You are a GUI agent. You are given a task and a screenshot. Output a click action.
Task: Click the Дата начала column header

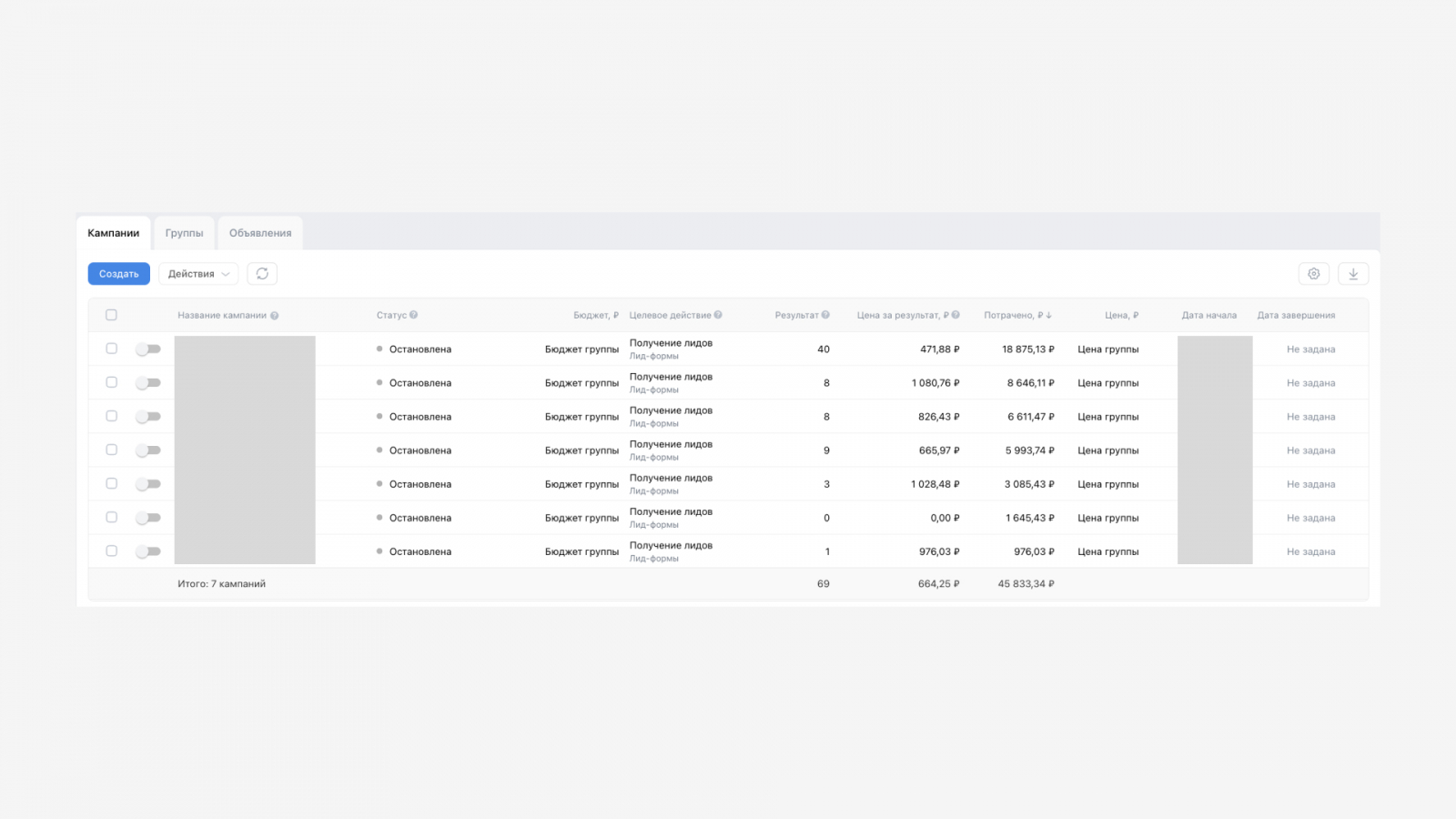[1208, 316]
